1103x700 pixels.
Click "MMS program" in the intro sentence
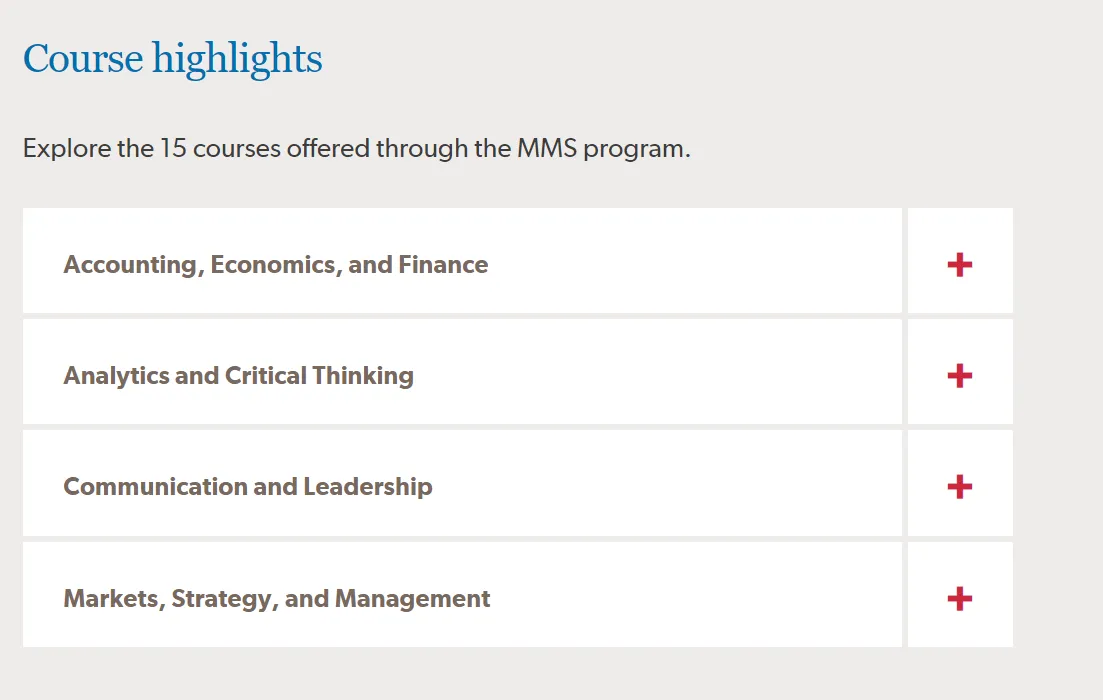point(603,150)
